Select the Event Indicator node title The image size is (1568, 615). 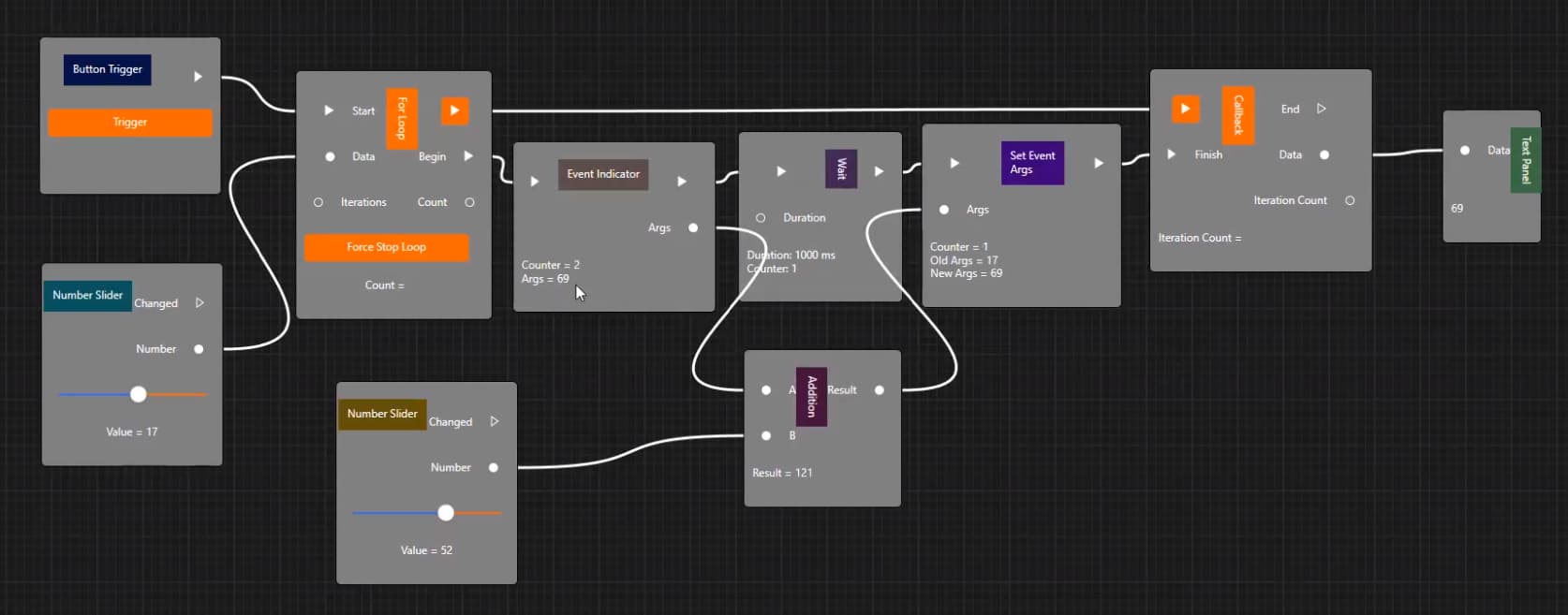coord(603,174)
